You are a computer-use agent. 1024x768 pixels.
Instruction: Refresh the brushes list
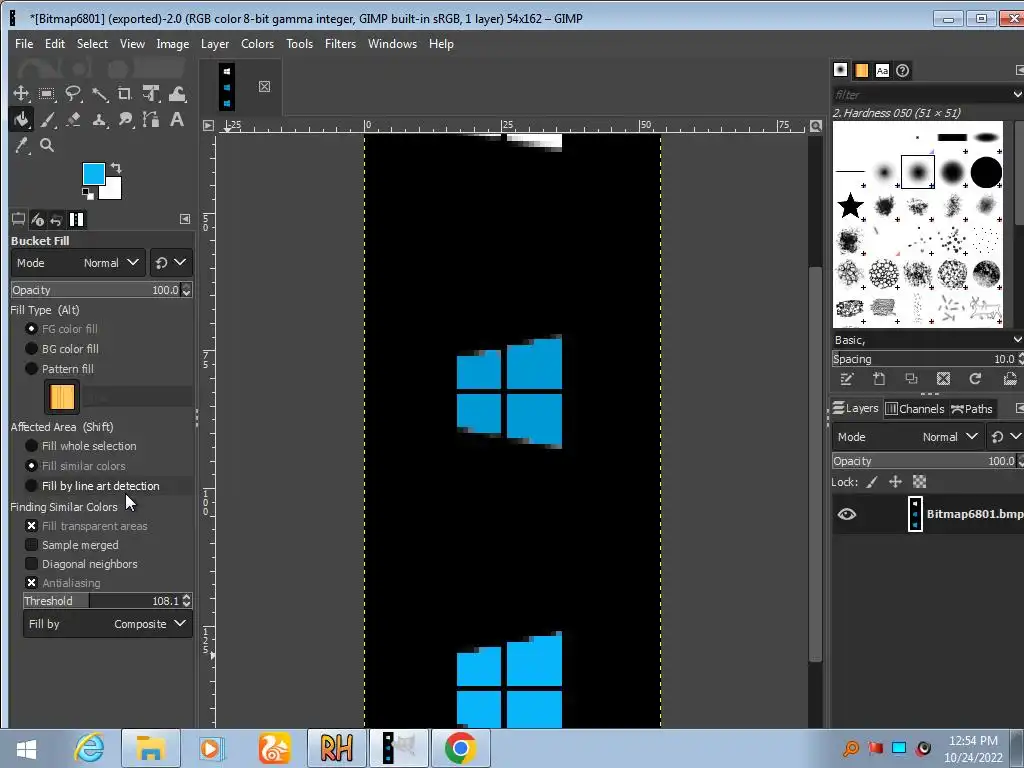tap(976, 379)
